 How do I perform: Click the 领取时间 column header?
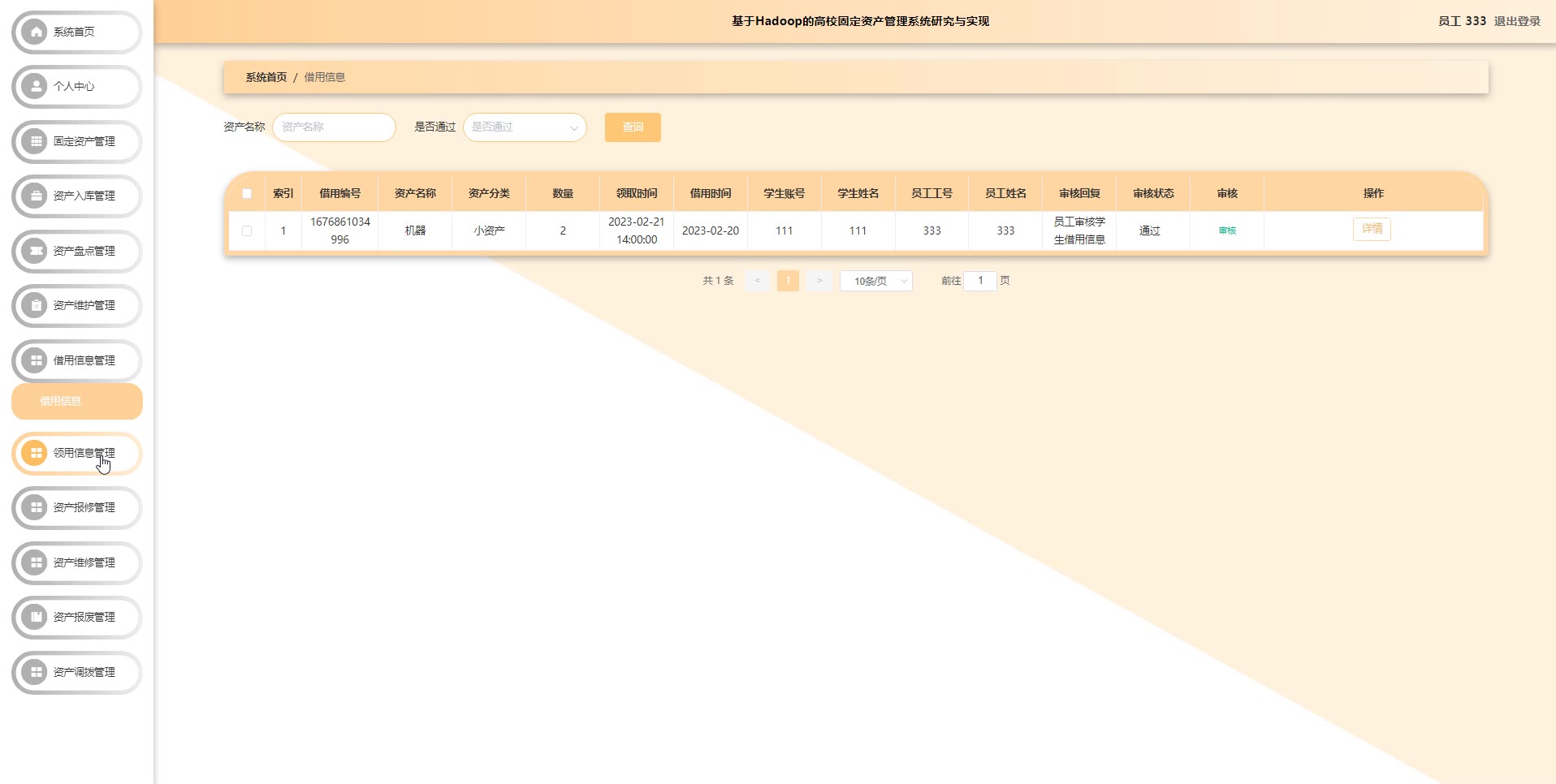(637, 194)
